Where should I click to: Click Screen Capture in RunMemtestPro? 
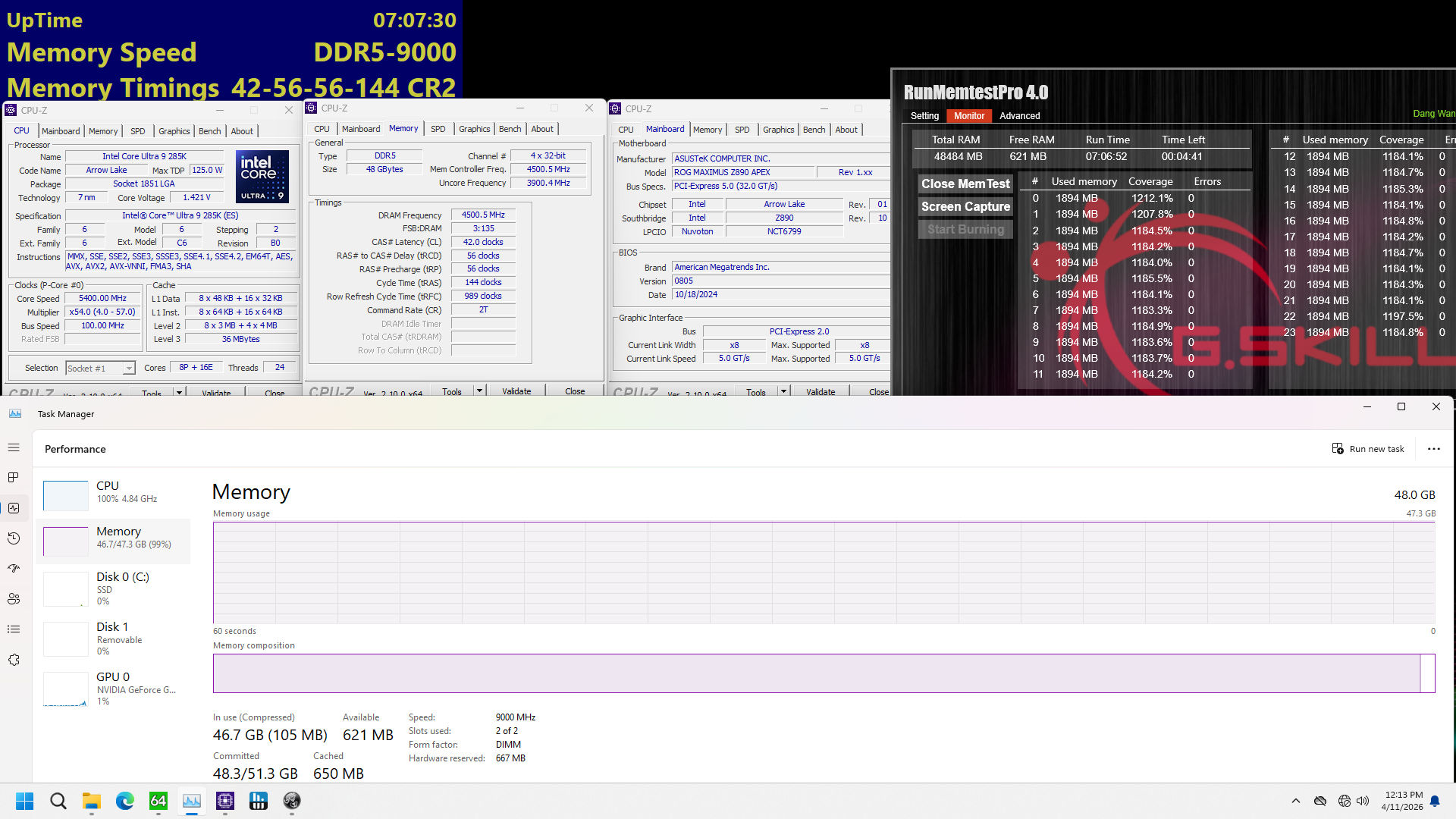click(x=965, y=206)
